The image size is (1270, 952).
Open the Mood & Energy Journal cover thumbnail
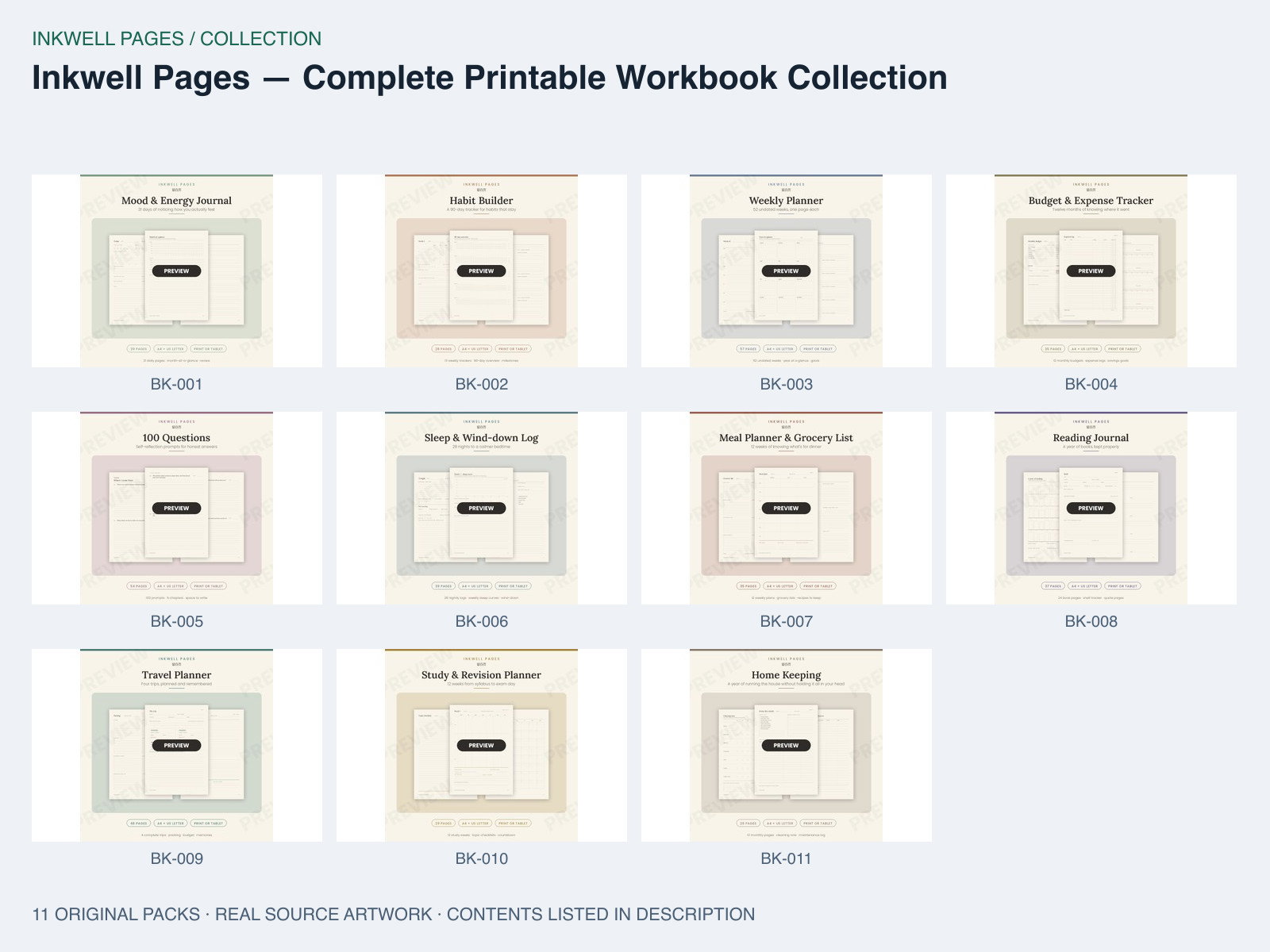(176, 271)
